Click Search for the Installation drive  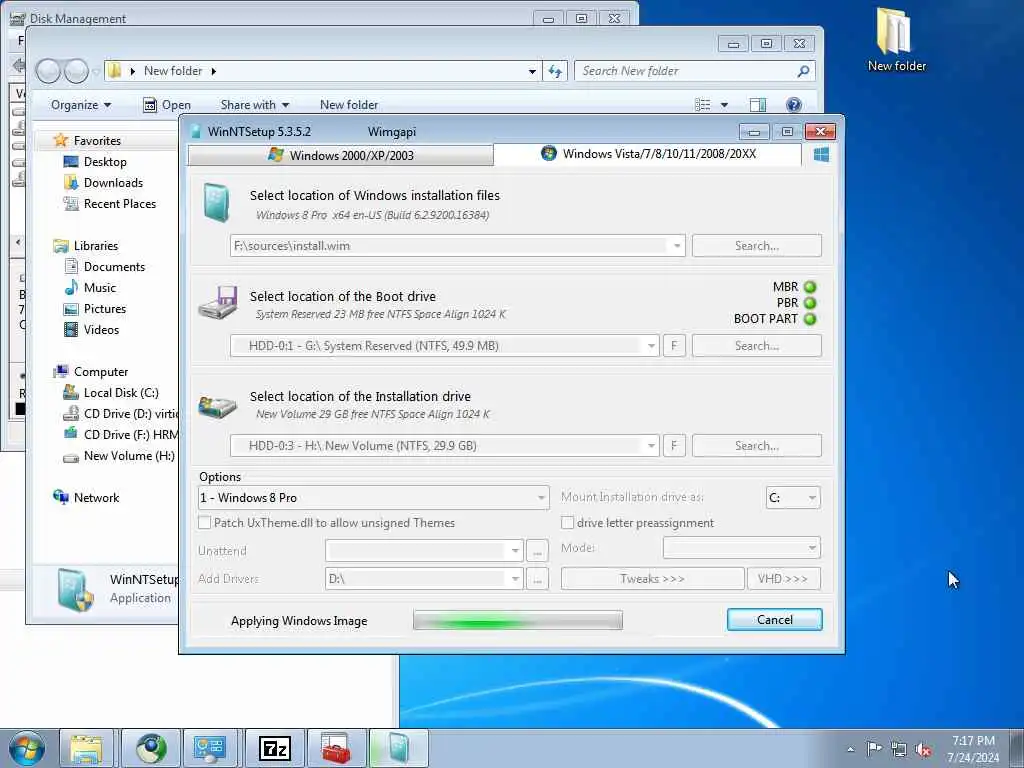pyautogui.click(x=756, y=446)
